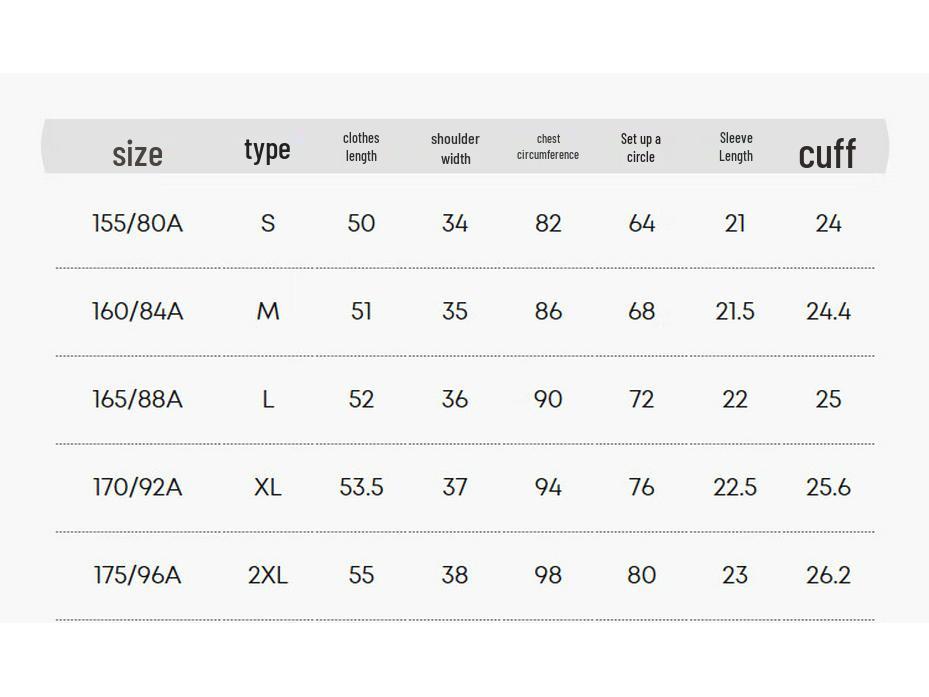Screen dimensions: 929x697
Task: Select the 22.5 sleeve length value
Action: pyautogui.click(x=735, y=487)
